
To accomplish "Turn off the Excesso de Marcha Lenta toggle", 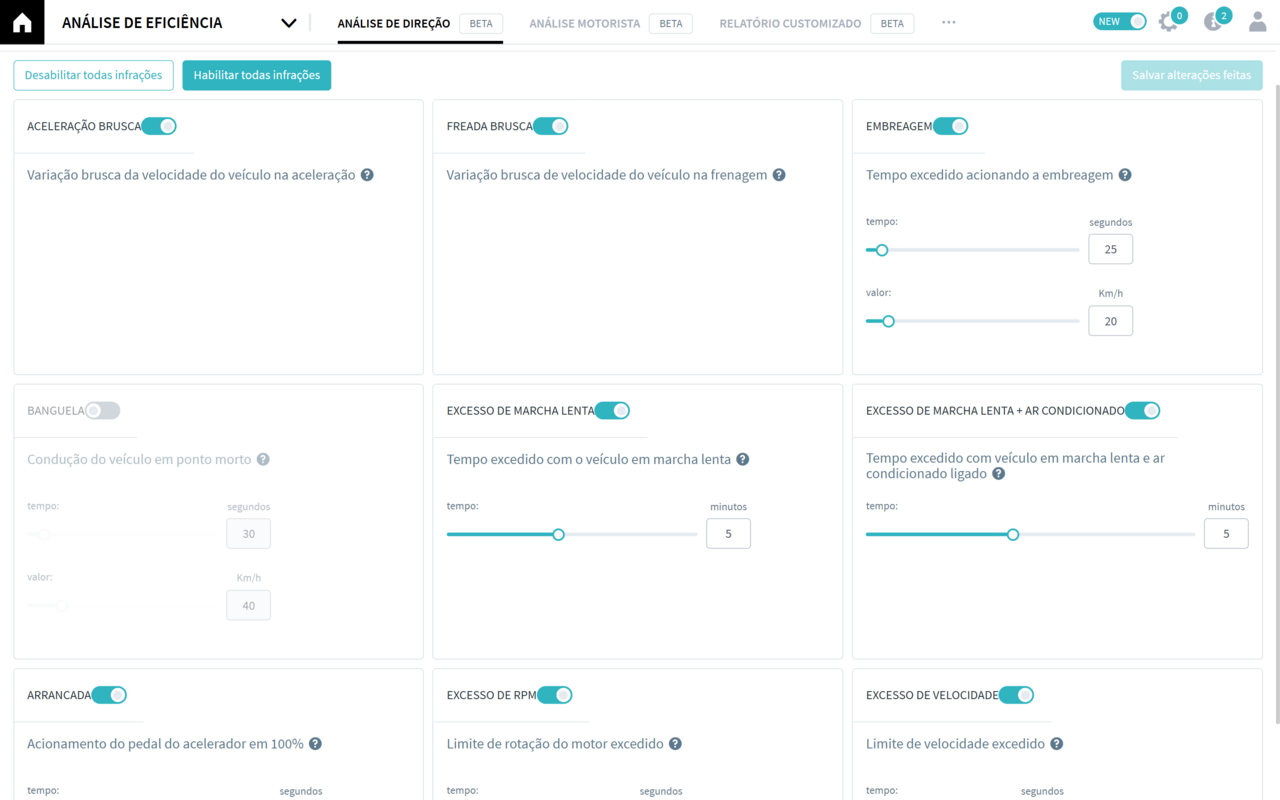I will click(612, 410).
